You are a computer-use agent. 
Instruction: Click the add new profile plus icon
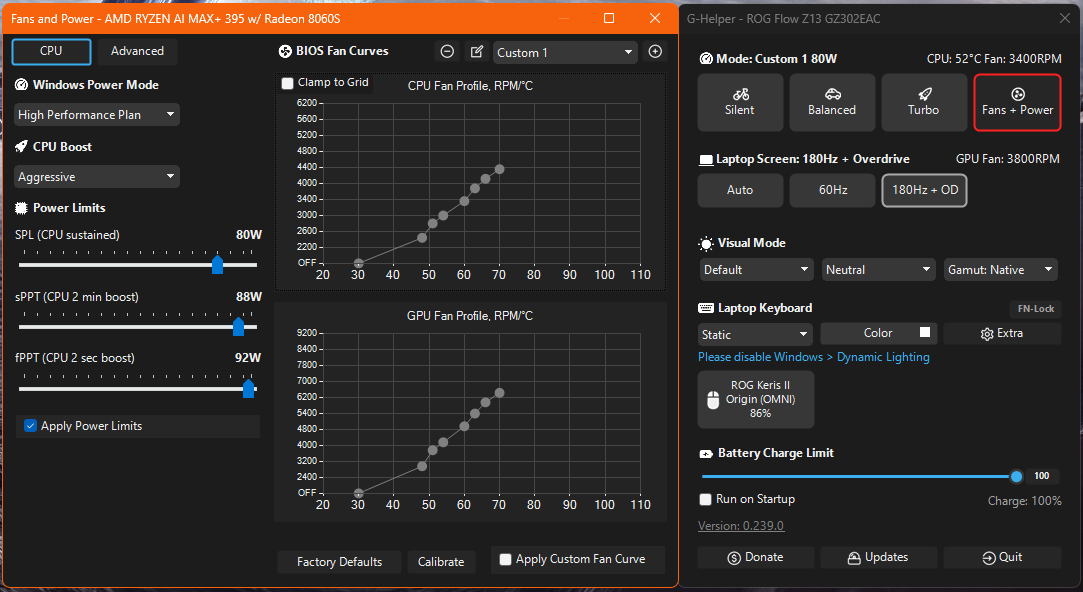(x=655, y=52)
